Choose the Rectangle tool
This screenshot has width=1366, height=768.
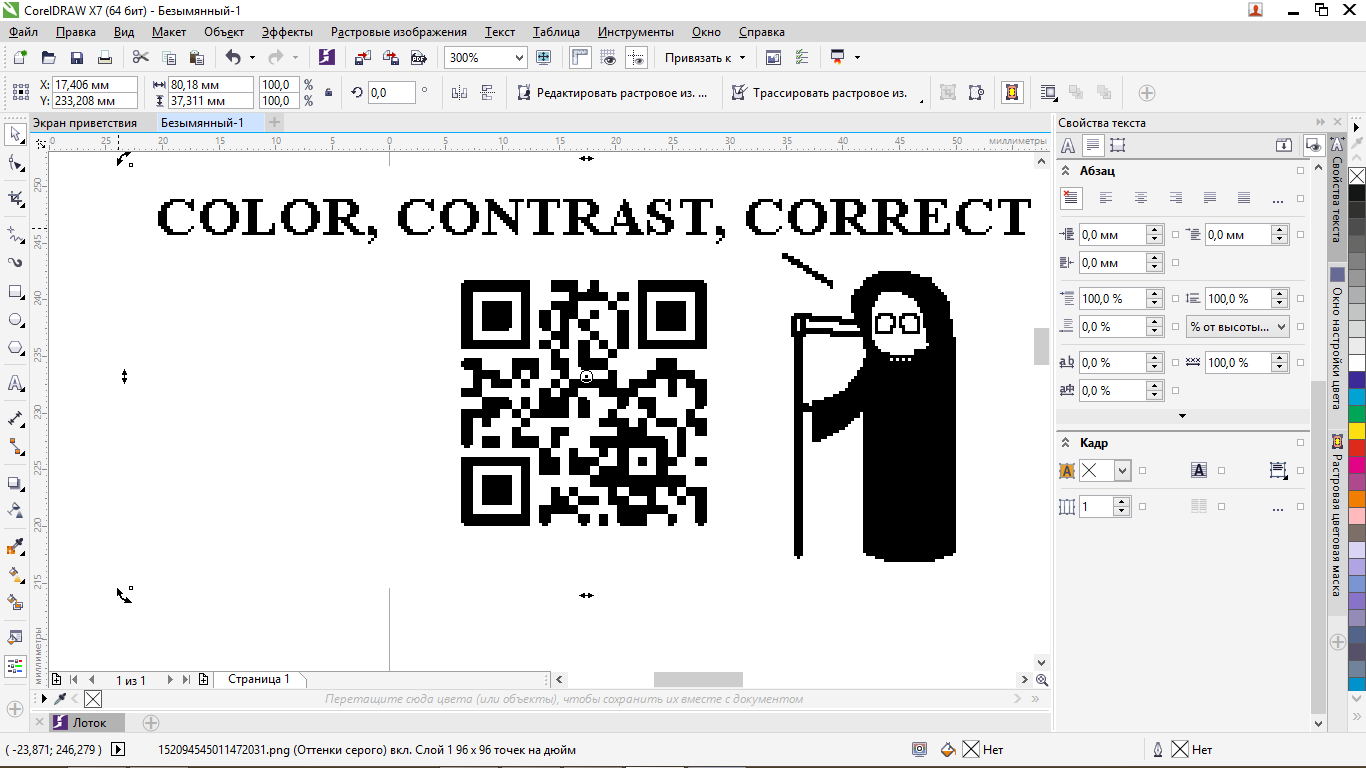15,292
